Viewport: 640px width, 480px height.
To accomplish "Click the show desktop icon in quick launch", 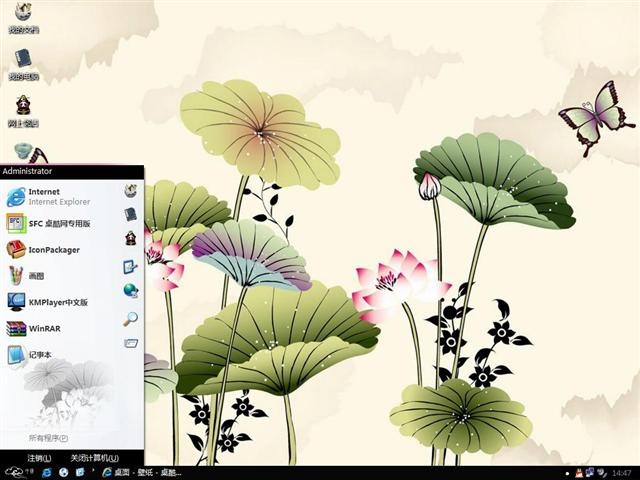I will [80, 472].
